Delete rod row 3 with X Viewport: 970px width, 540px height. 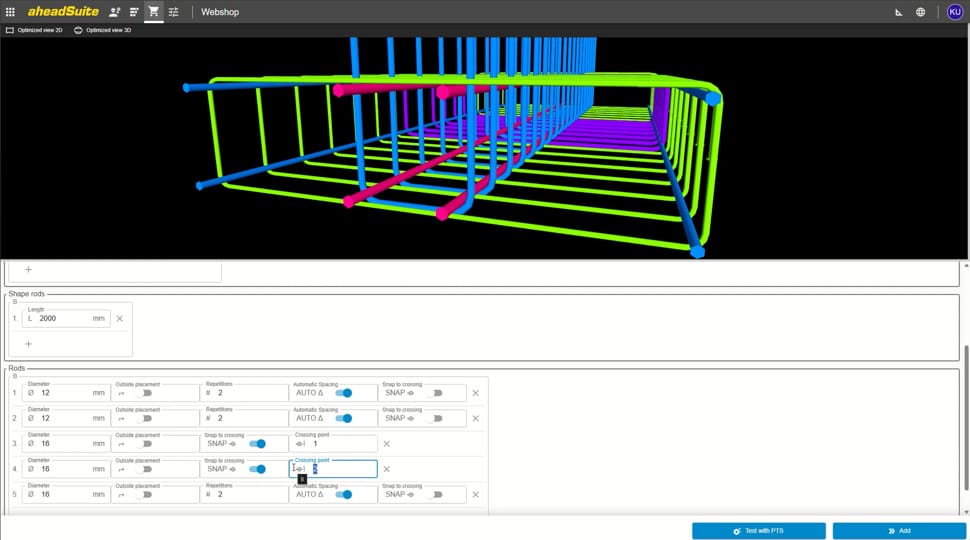(x=387, y=443)
